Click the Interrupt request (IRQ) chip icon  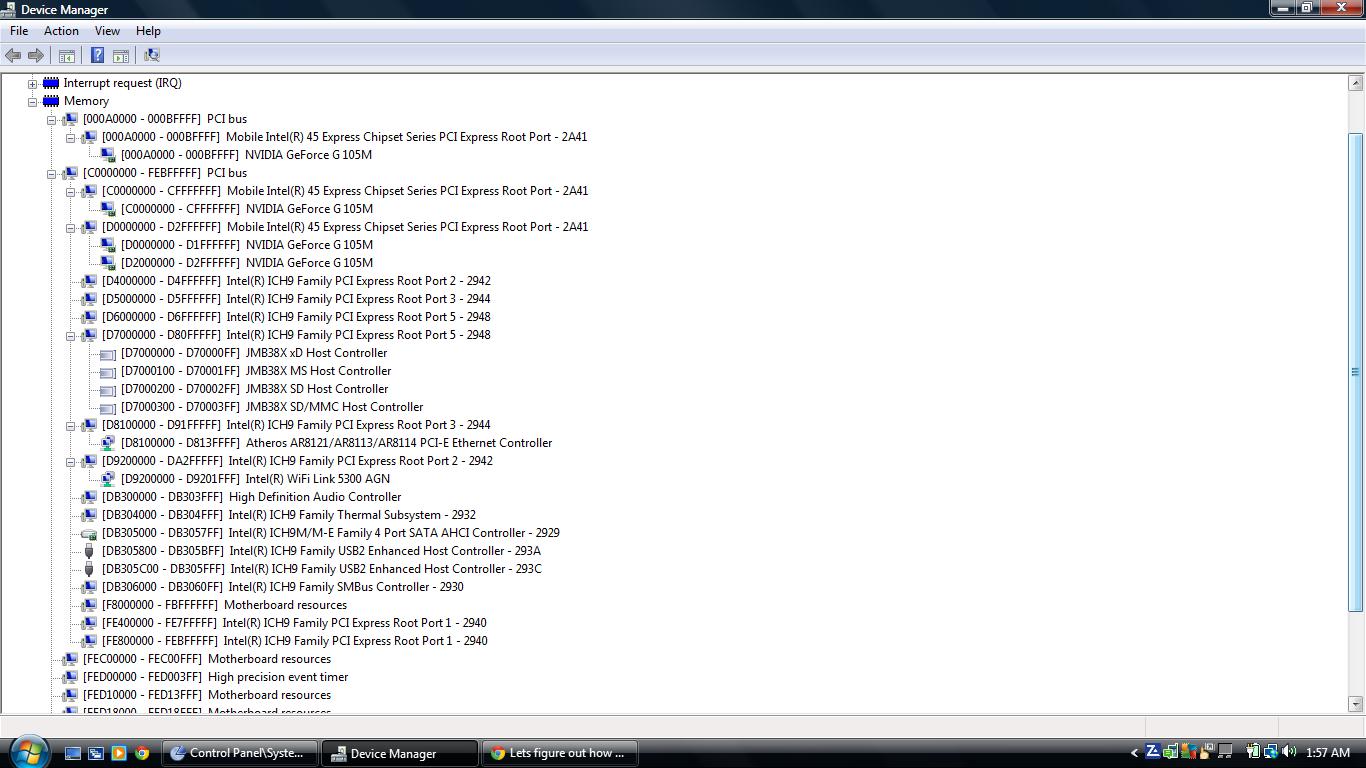click(51, 83)
